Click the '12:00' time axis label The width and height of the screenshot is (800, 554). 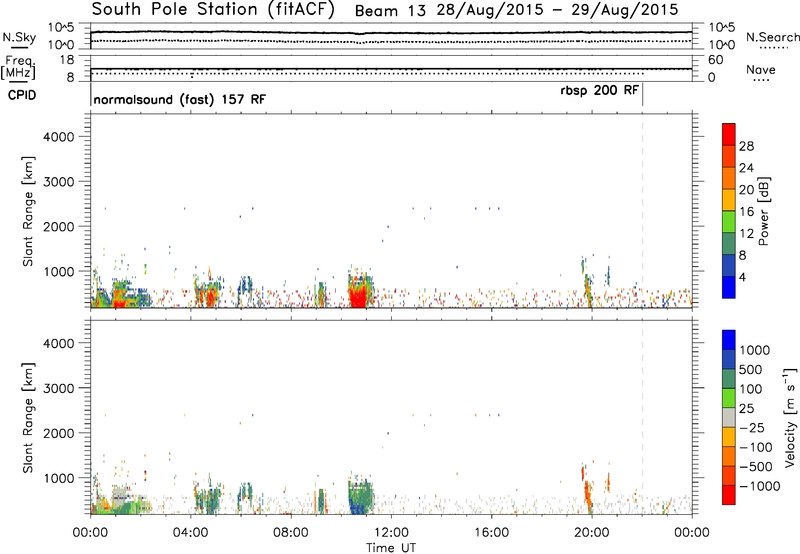391,533
